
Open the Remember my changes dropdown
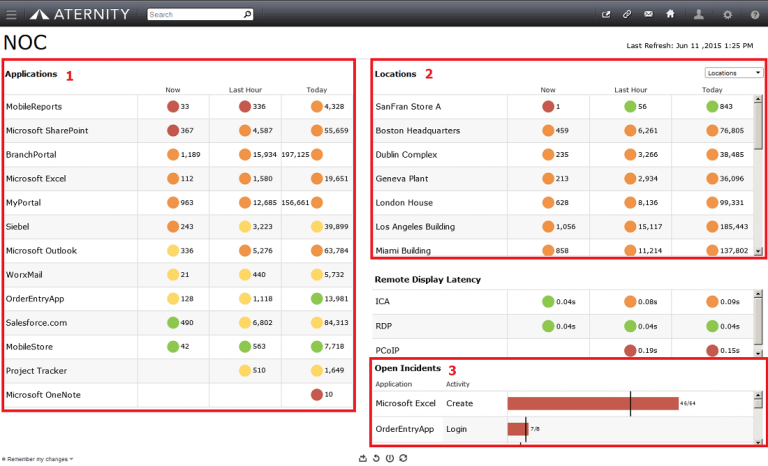(38, 459)
